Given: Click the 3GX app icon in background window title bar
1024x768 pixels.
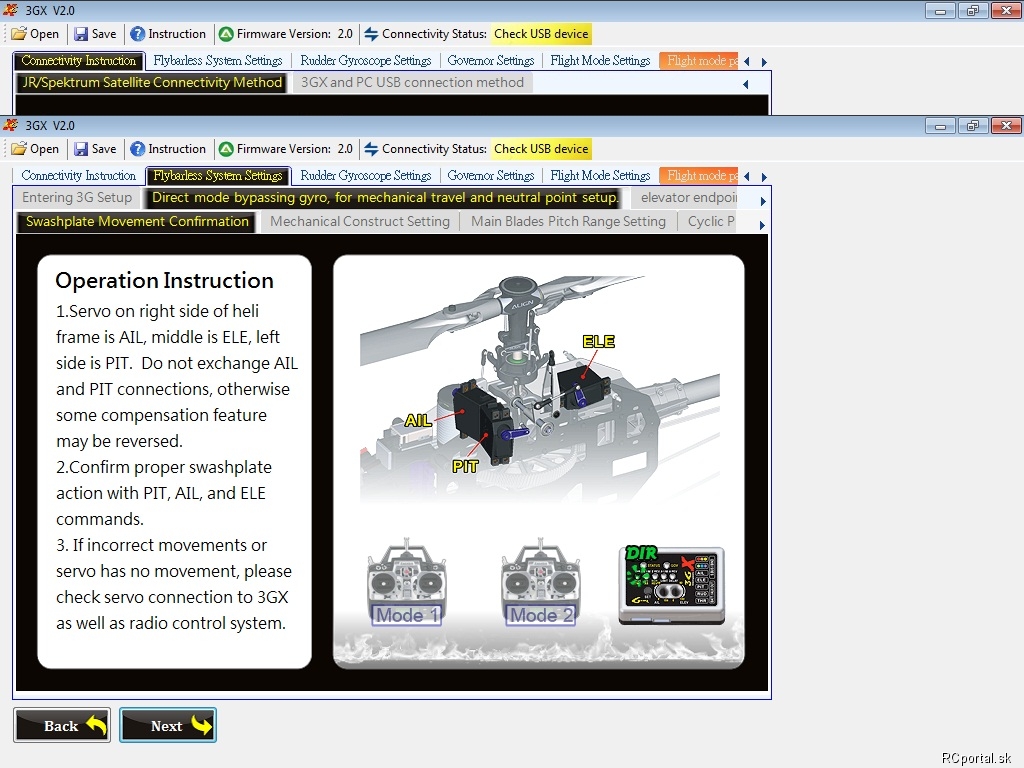Looking at the screenshot, I should click(x=11, y=10).
